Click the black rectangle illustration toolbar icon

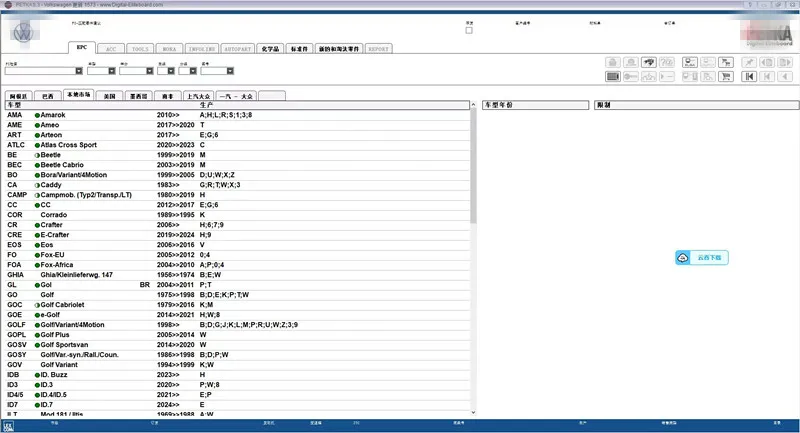click(x=613, y=77)
